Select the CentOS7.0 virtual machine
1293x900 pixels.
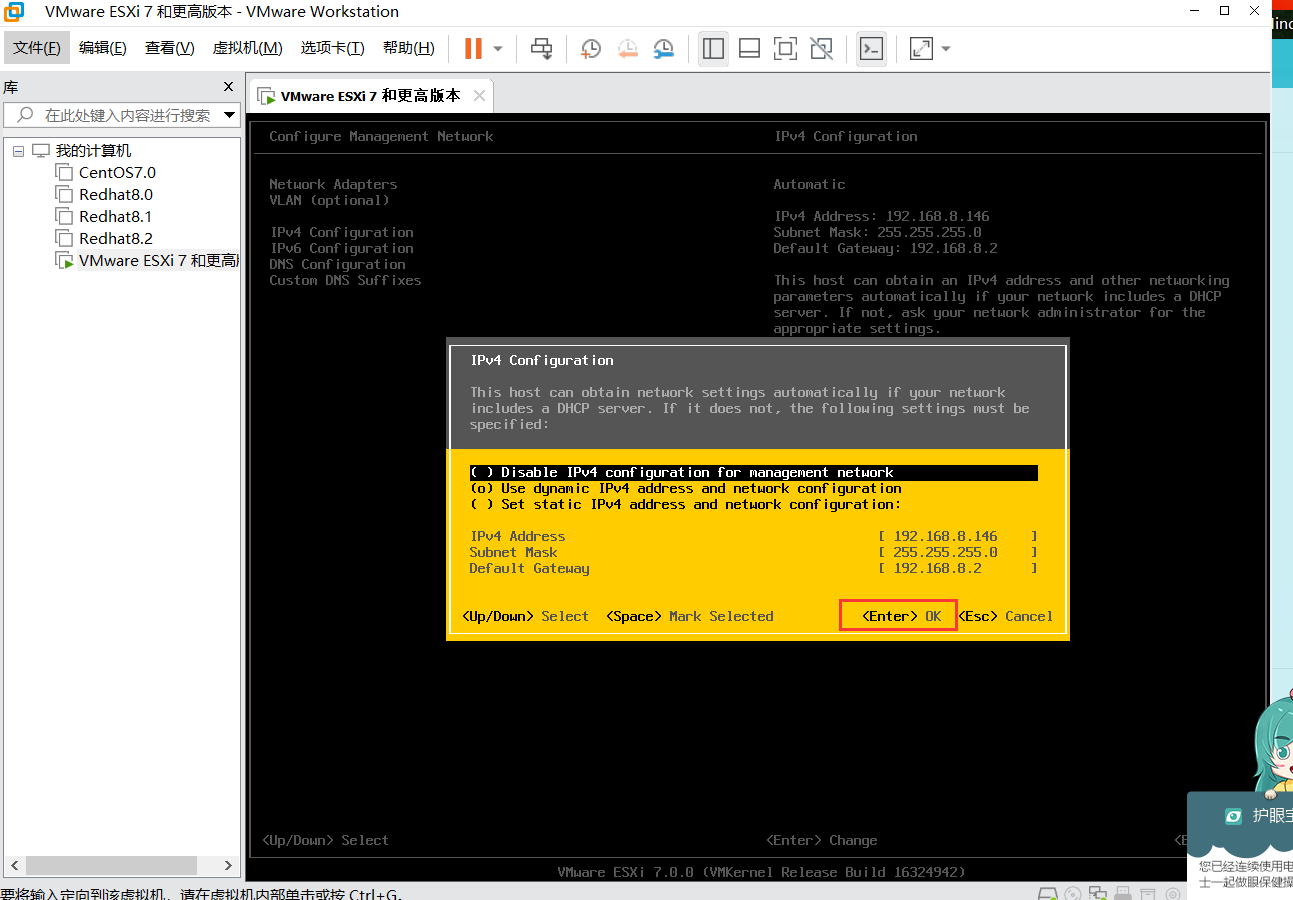[118, 173]
